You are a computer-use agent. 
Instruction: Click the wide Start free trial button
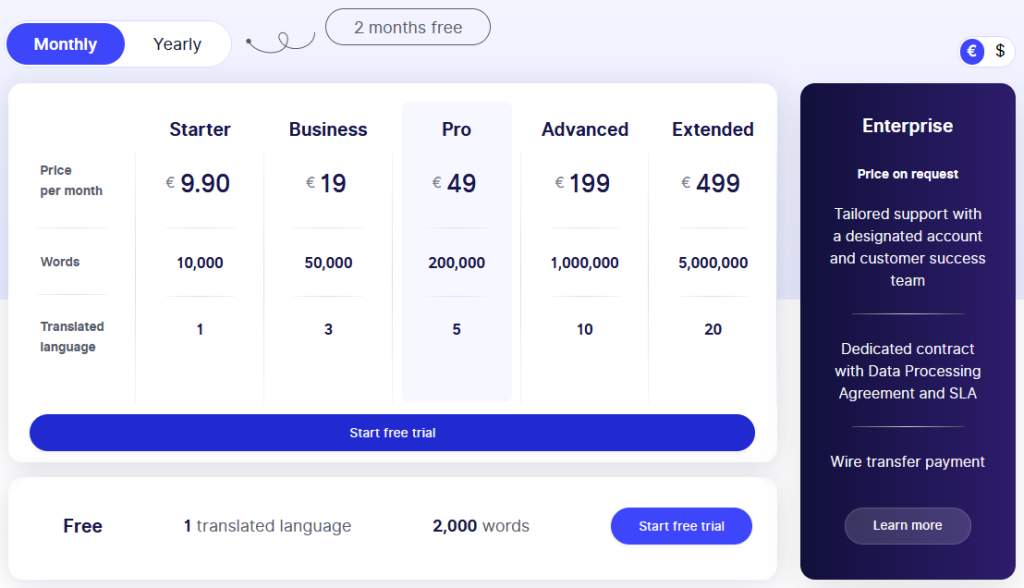pos(392,433)
